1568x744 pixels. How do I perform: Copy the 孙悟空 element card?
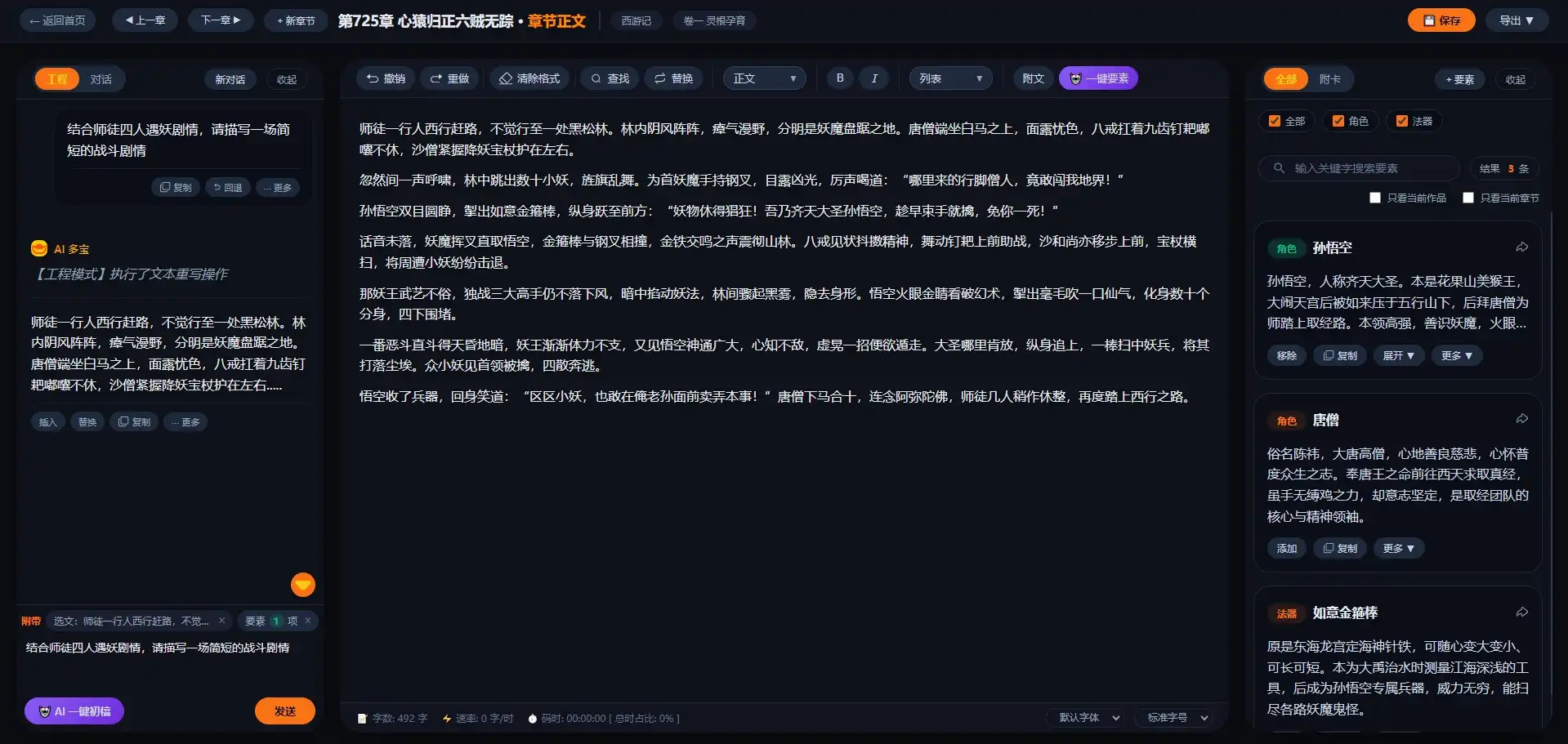[1340, 355]
